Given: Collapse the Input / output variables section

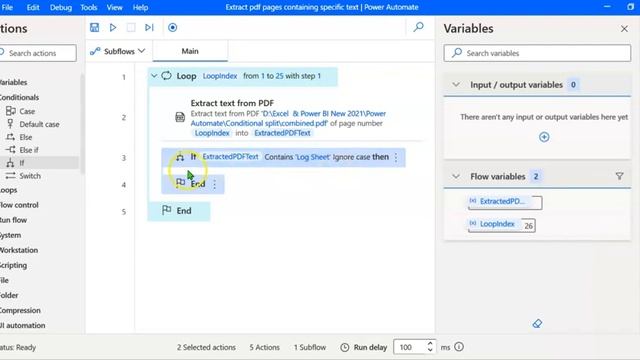Looking at the screenshot, I should (456, 84).
